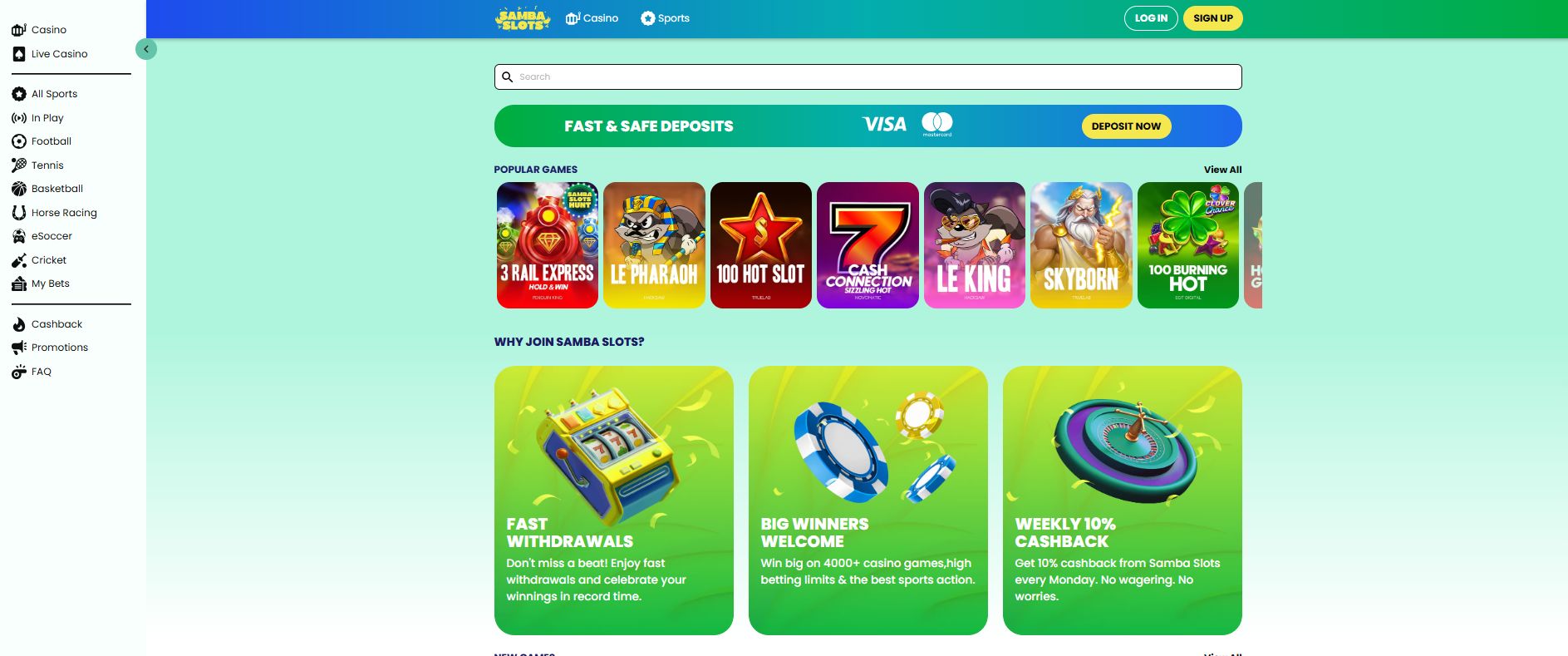Viewport: 1568px width, 656px height.
Task: Collapse the sidebar with the arrow button
Action: (x=146, y=49)
